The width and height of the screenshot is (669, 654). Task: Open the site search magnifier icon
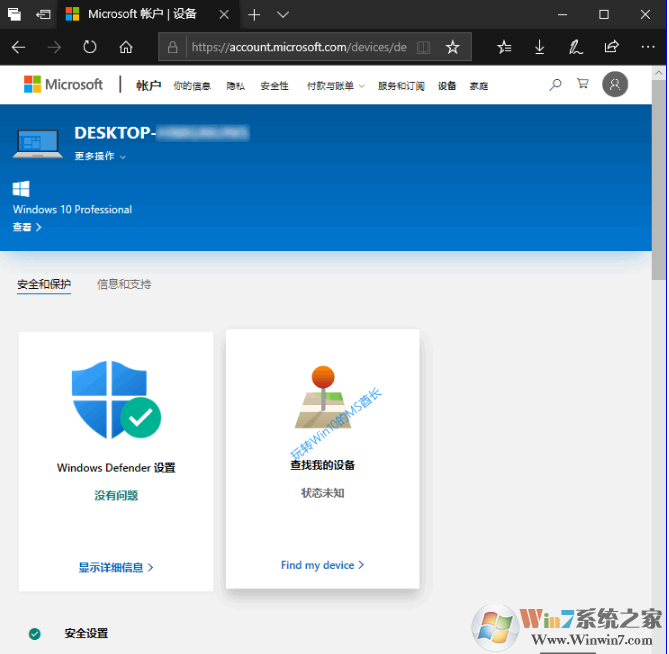pos(555,85)
